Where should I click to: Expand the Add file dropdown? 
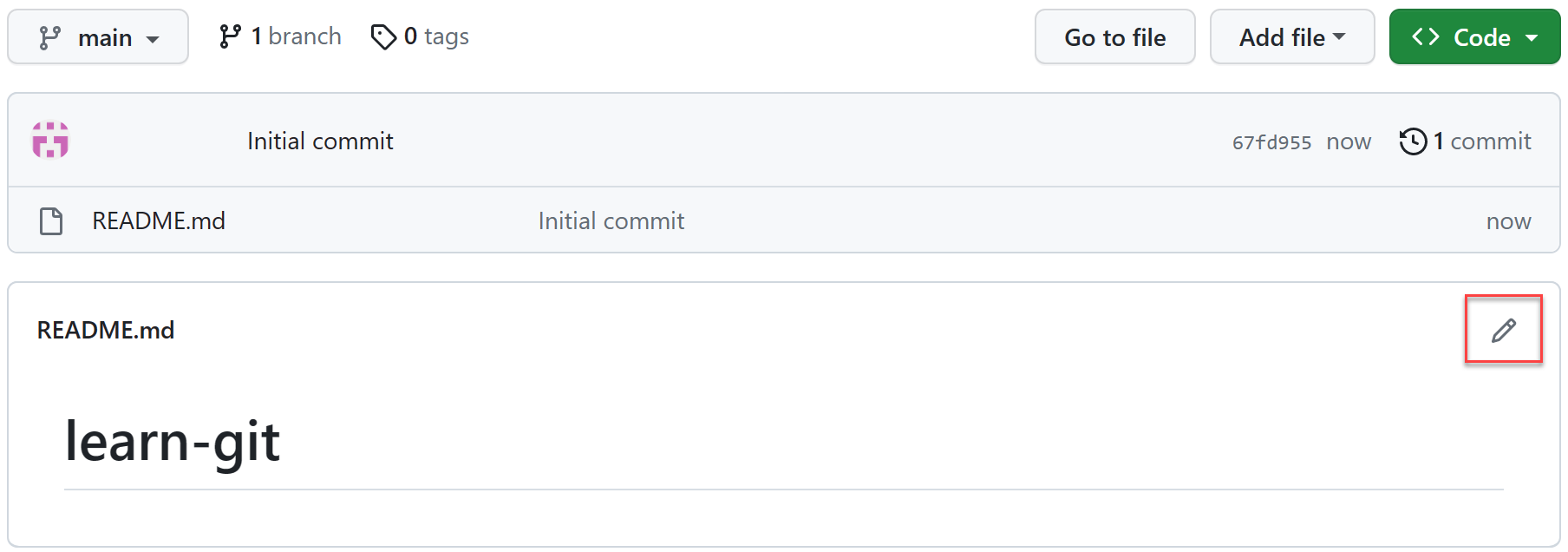(x=1291, y=36)
